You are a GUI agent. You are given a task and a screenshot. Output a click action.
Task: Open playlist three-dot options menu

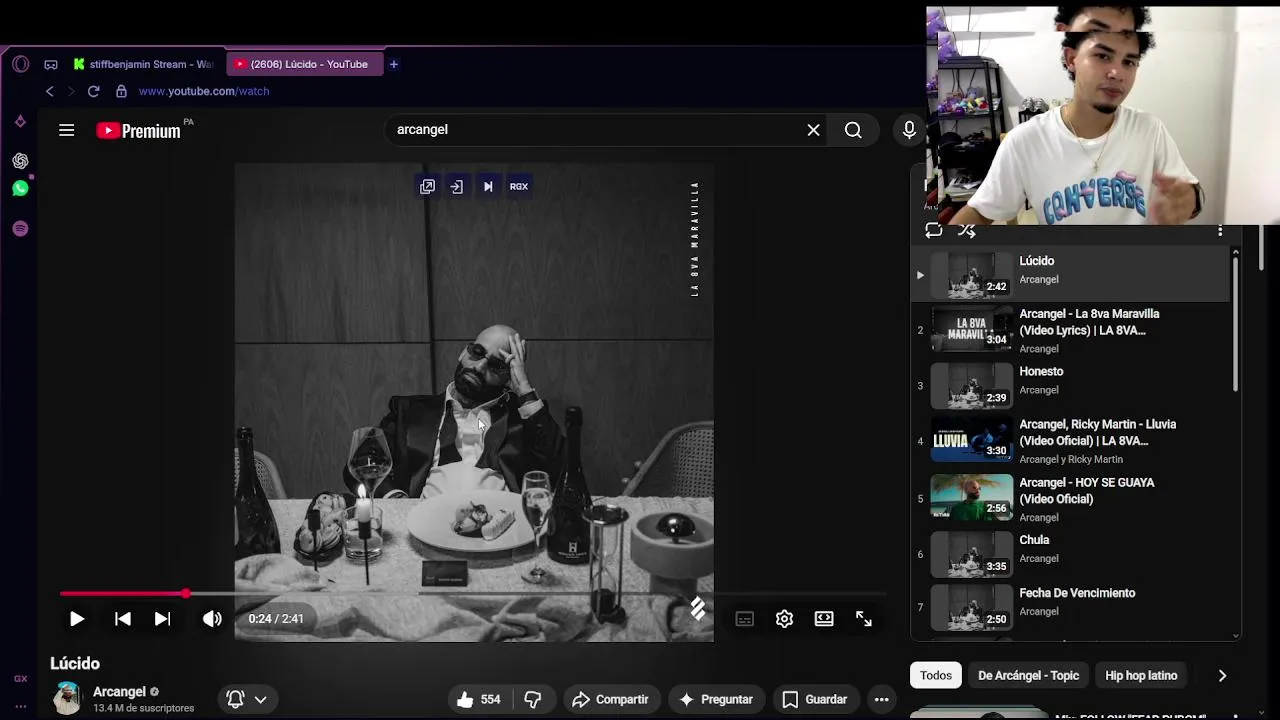pos(1220,230)
